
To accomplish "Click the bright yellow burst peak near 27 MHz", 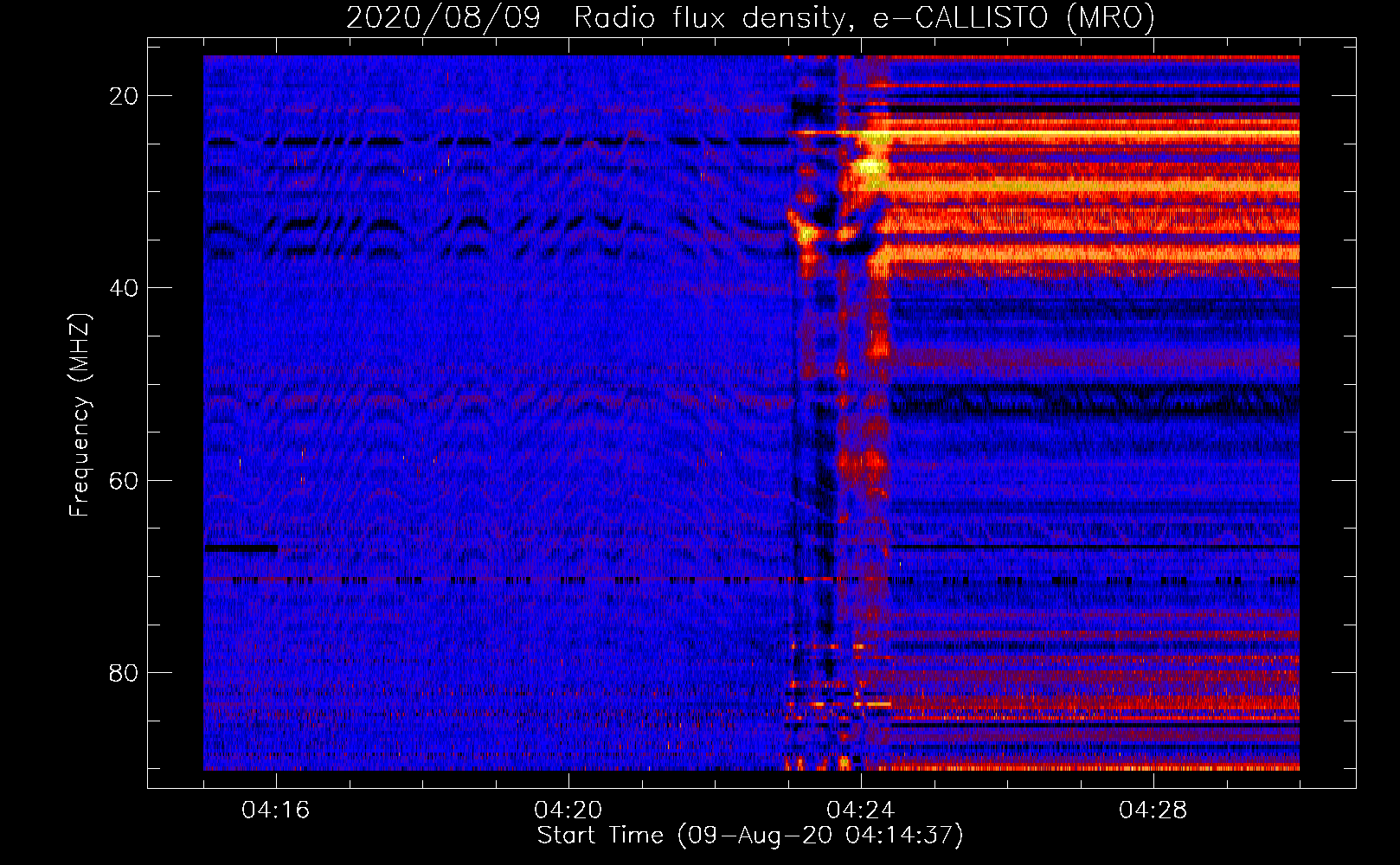I will [870, 167].
